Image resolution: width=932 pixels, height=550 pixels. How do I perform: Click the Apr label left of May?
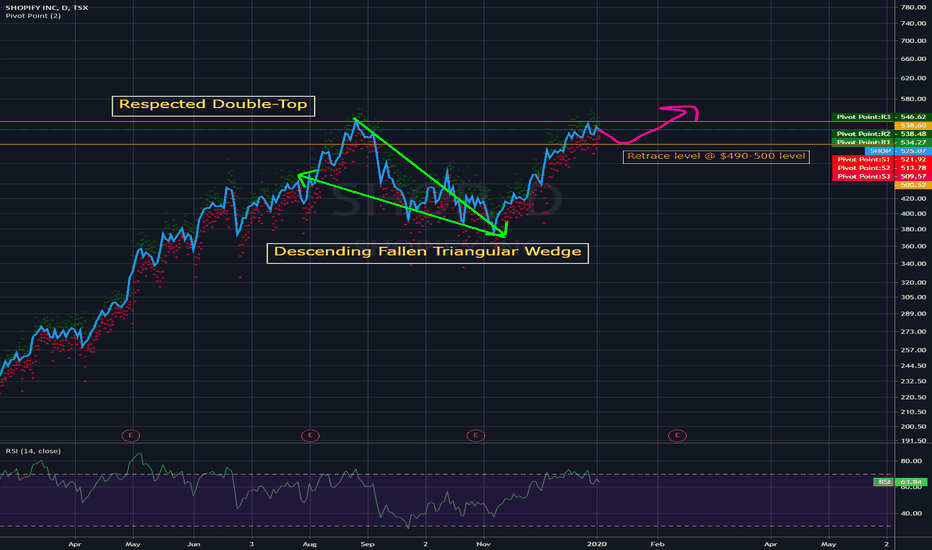point(74,544)
